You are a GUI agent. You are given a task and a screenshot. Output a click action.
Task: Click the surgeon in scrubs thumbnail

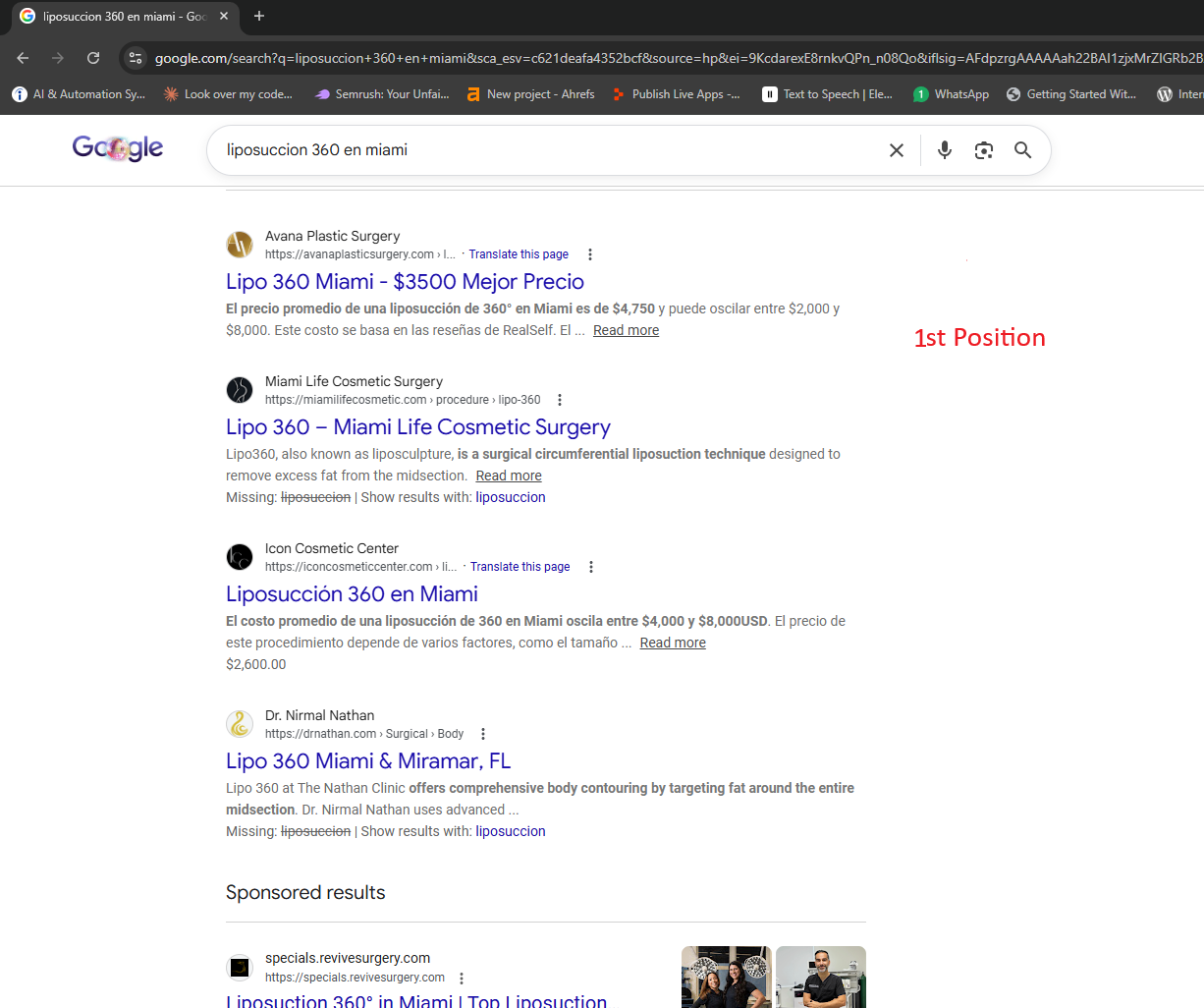point(821,977)
